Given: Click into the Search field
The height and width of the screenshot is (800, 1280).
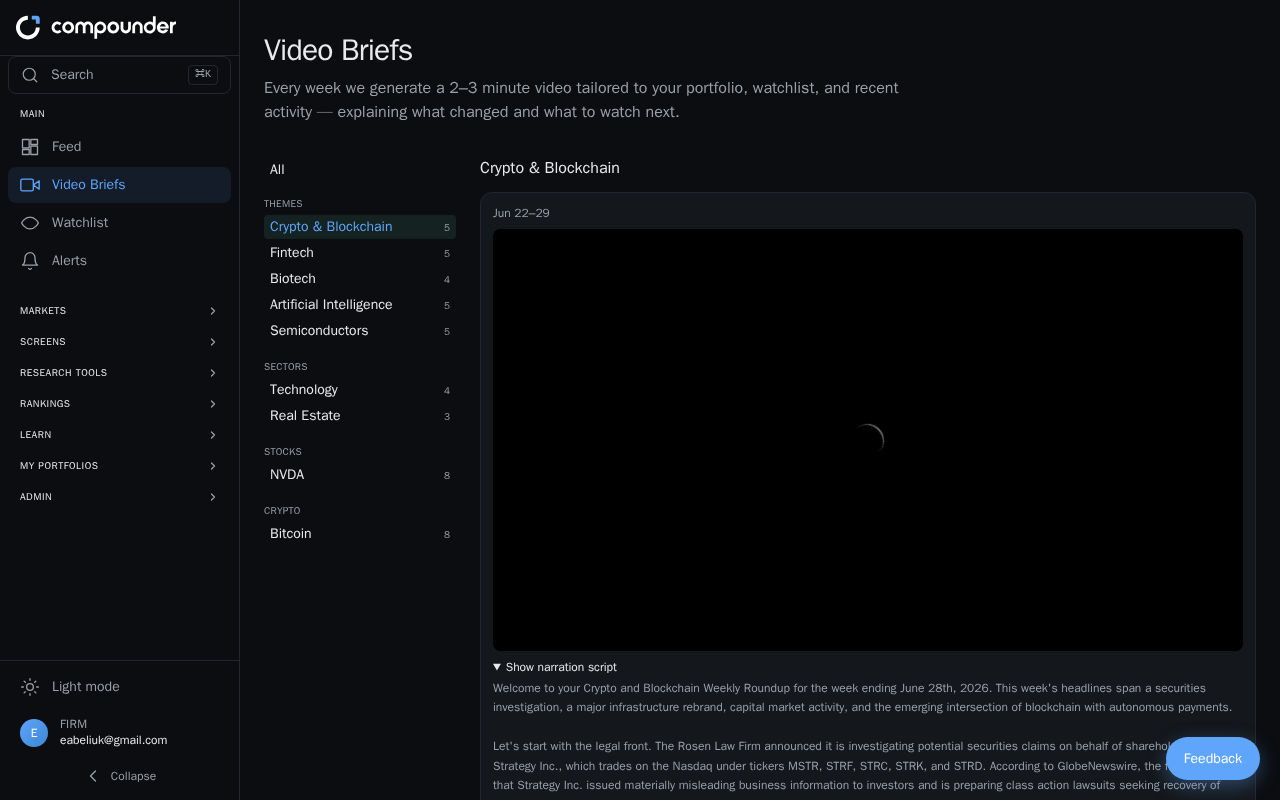Looking at the screenshot, I should (119, 75).
